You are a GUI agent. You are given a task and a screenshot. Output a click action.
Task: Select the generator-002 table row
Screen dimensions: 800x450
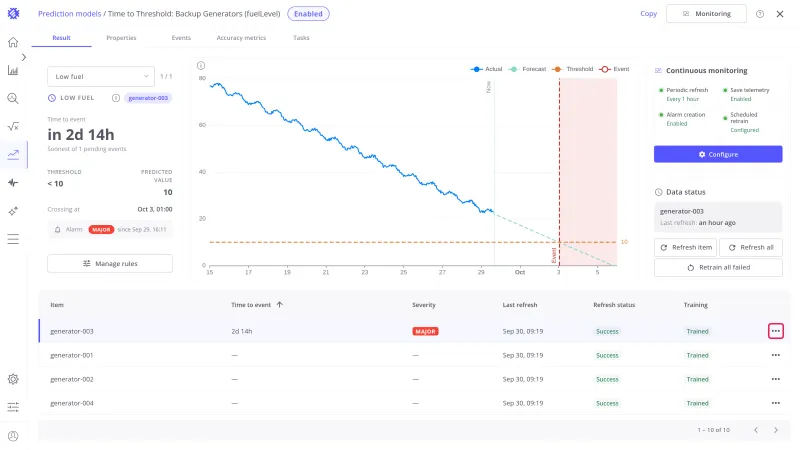pyautogui.click(x=414, y=379)
